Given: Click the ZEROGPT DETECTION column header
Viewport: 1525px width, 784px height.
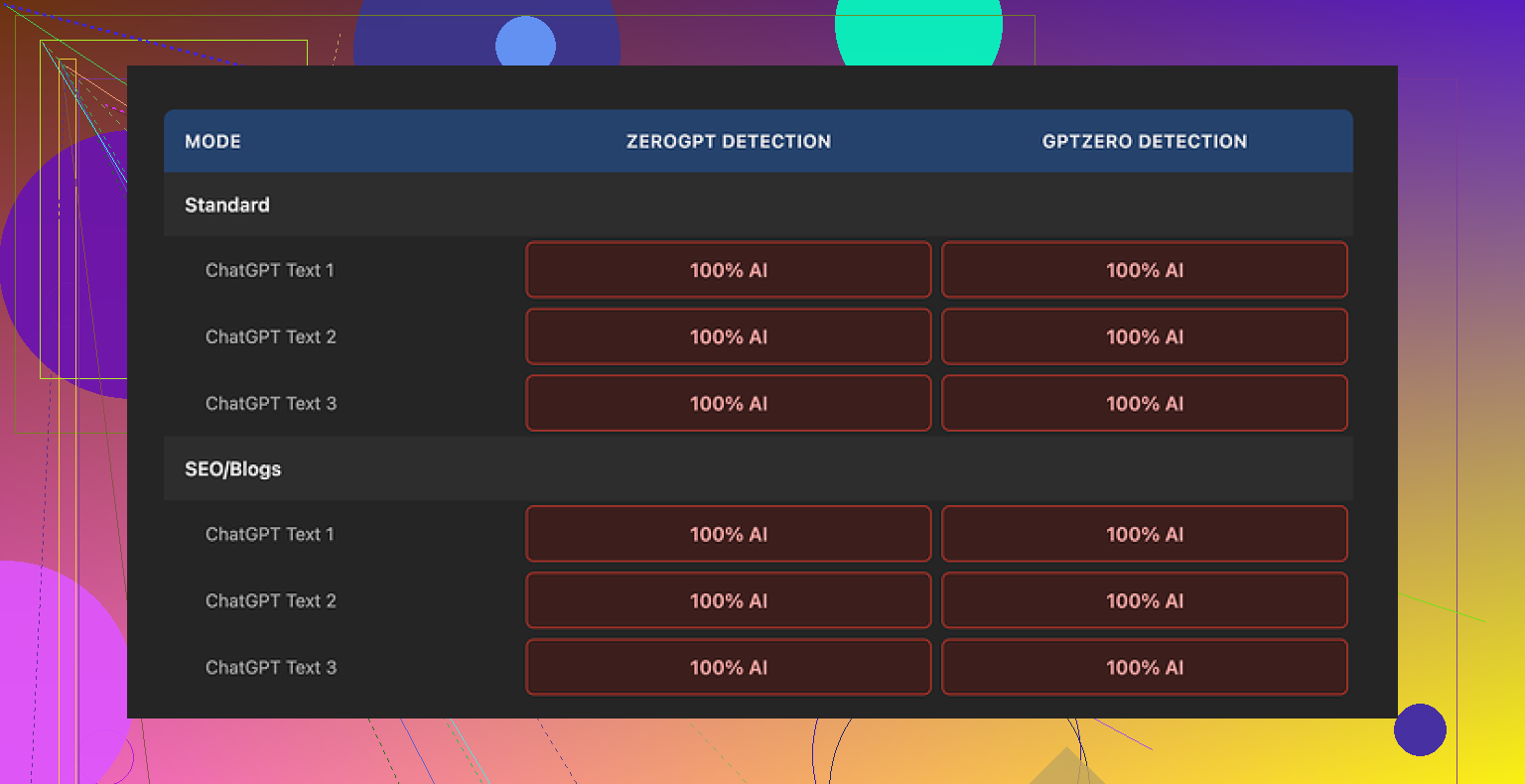Looking at the screenshot, I should pyautogui.click(x=728, y=141).
